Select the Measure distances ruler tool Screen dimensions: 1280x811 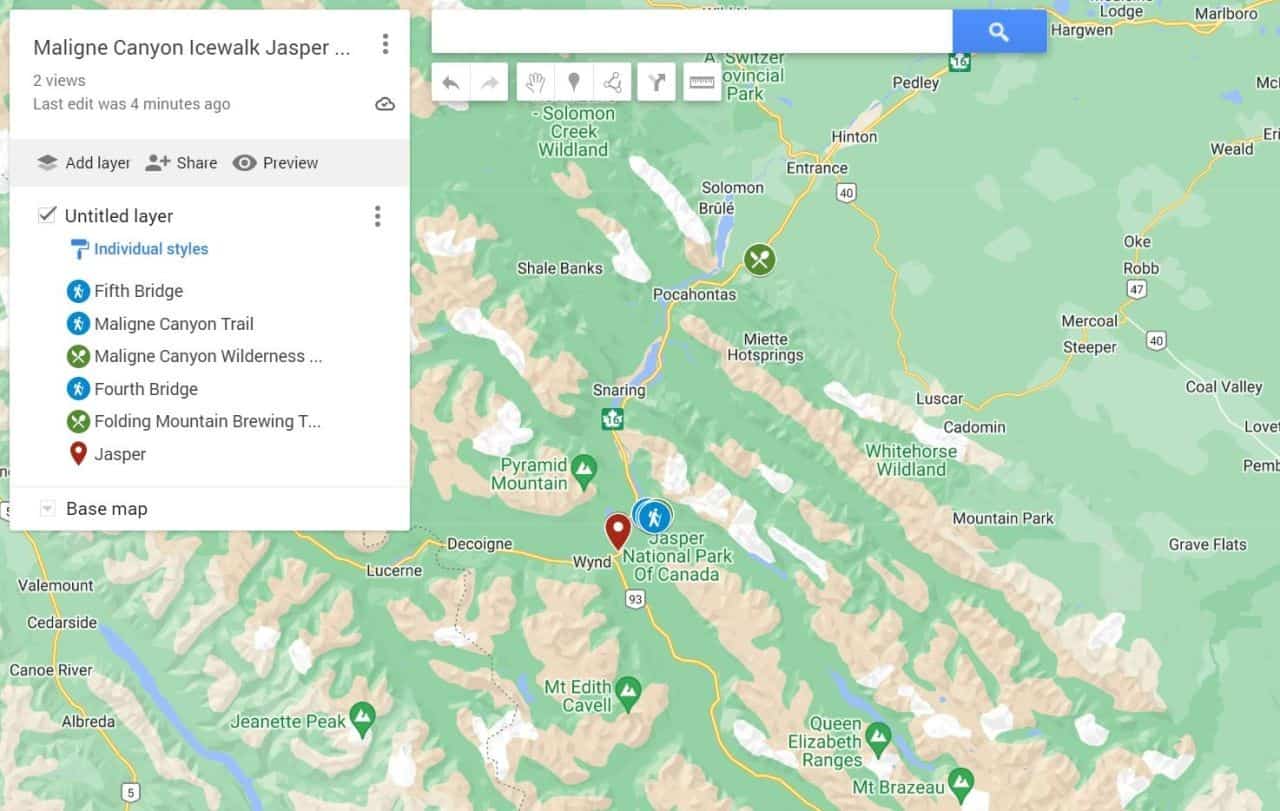click(x=703, y=83)
